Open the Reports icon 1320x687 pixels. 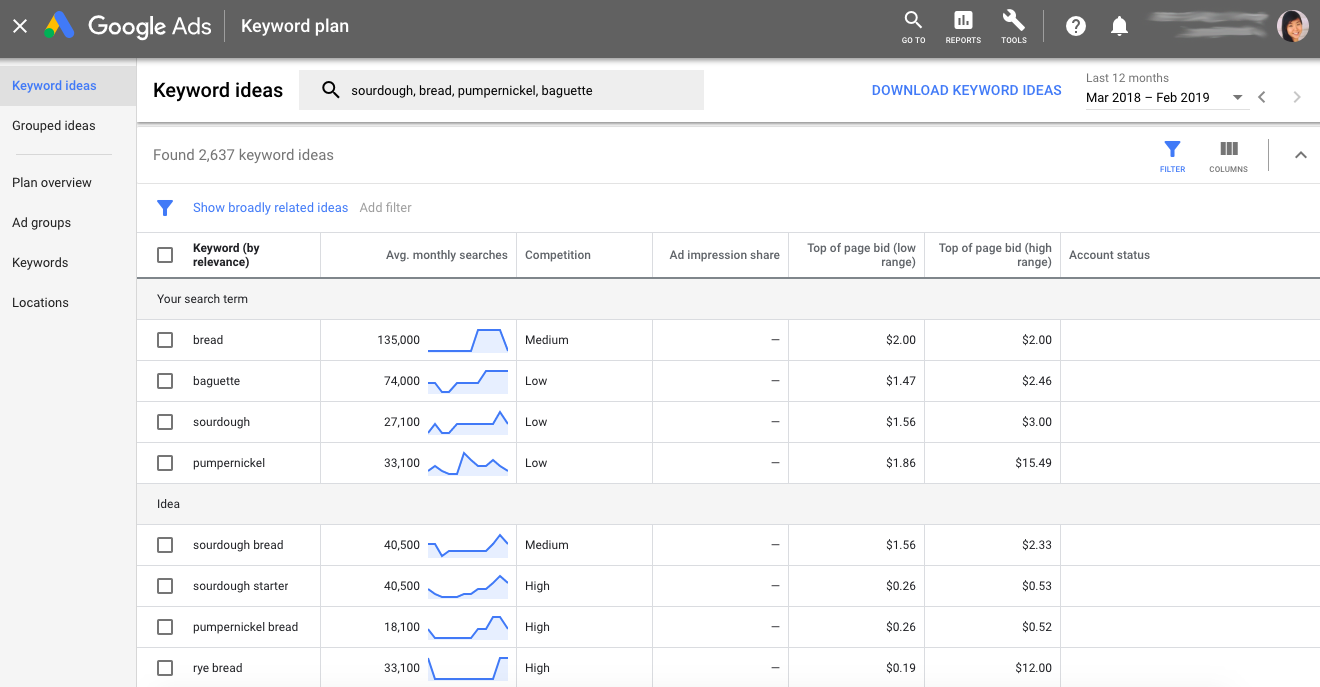tap(963, 26)
